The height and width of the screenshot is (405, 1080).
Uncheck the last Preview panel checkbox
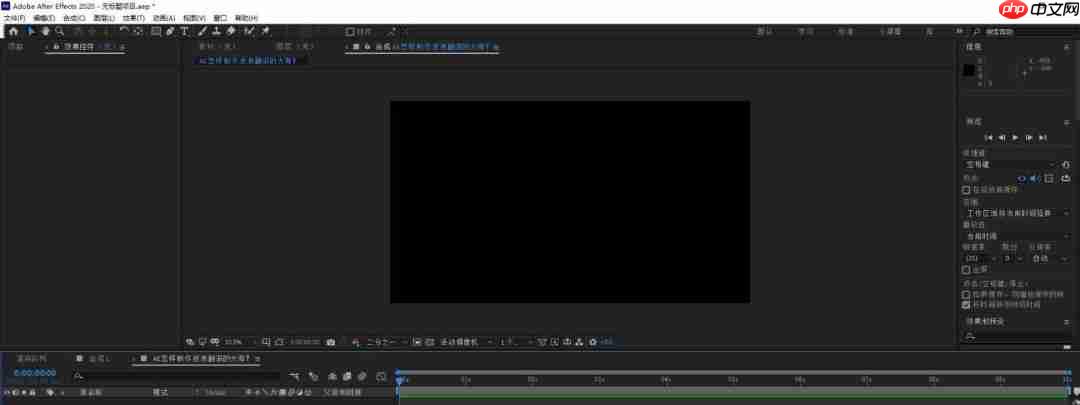point(966,304)
